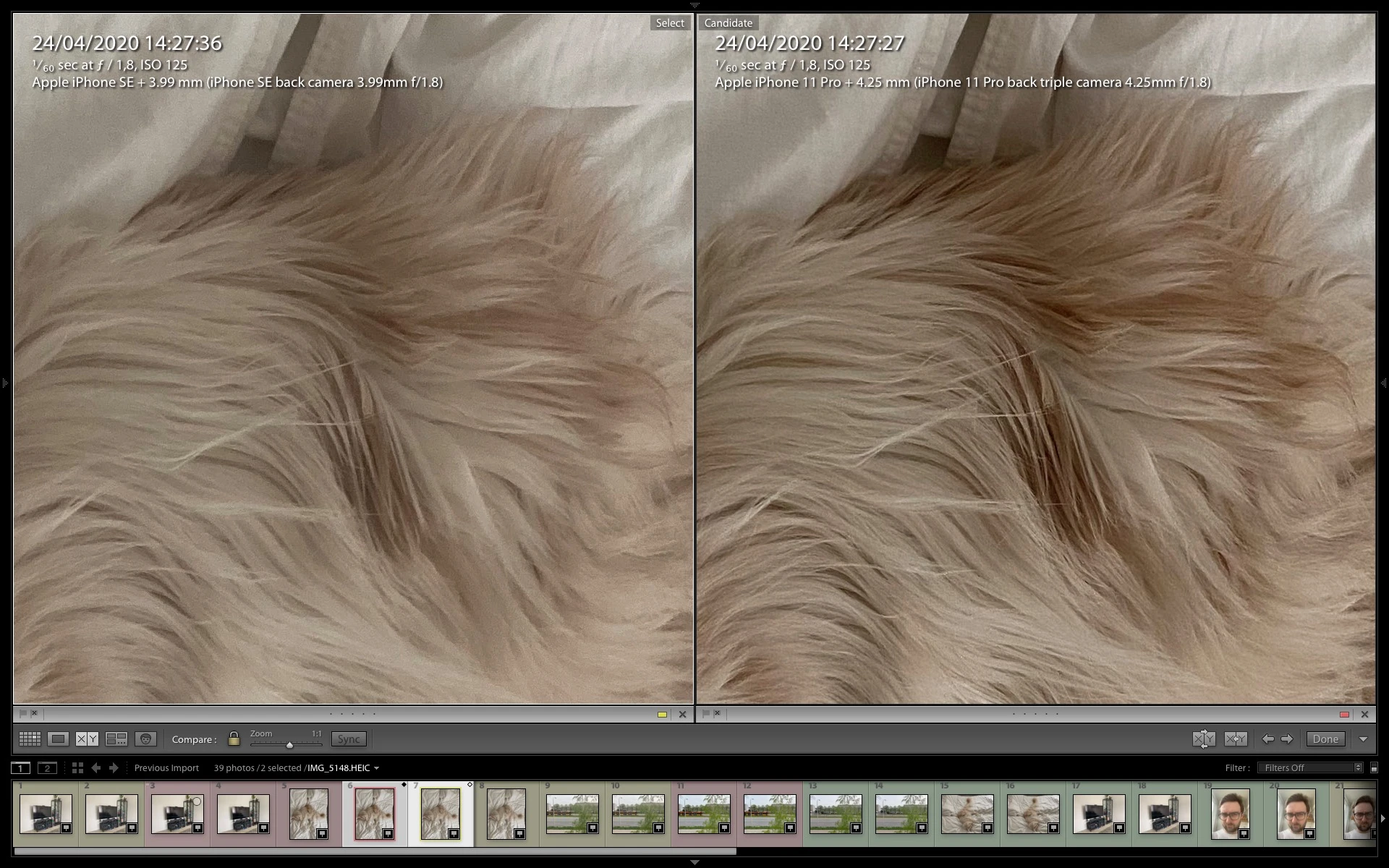The height and width of the screenshot is (868, 1389).
Task: Open toolbar content options triangle
Action: pos(1363,739)
